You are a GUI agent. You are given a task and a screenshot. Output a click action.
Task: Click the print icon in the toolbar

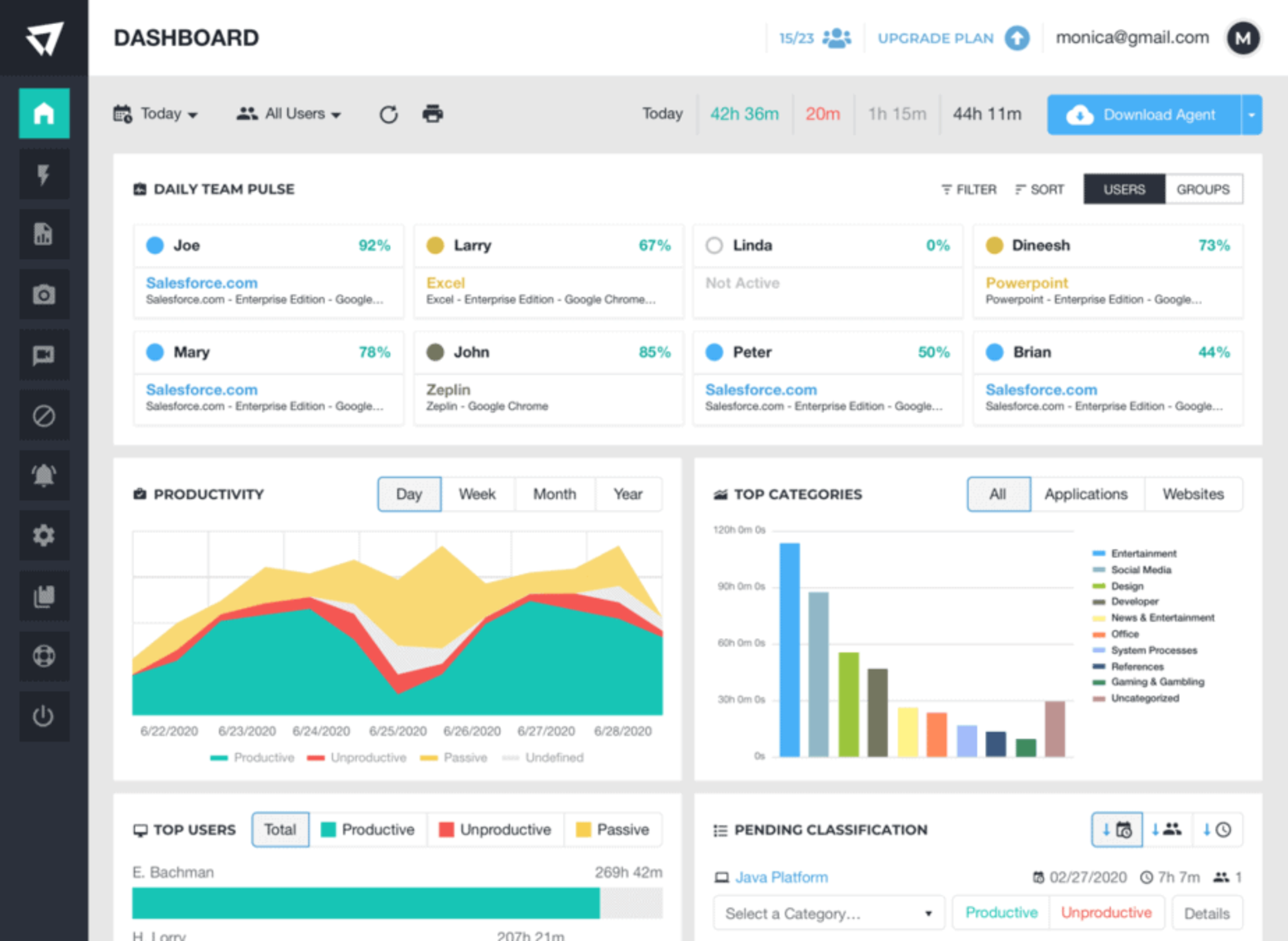(432, 114)
